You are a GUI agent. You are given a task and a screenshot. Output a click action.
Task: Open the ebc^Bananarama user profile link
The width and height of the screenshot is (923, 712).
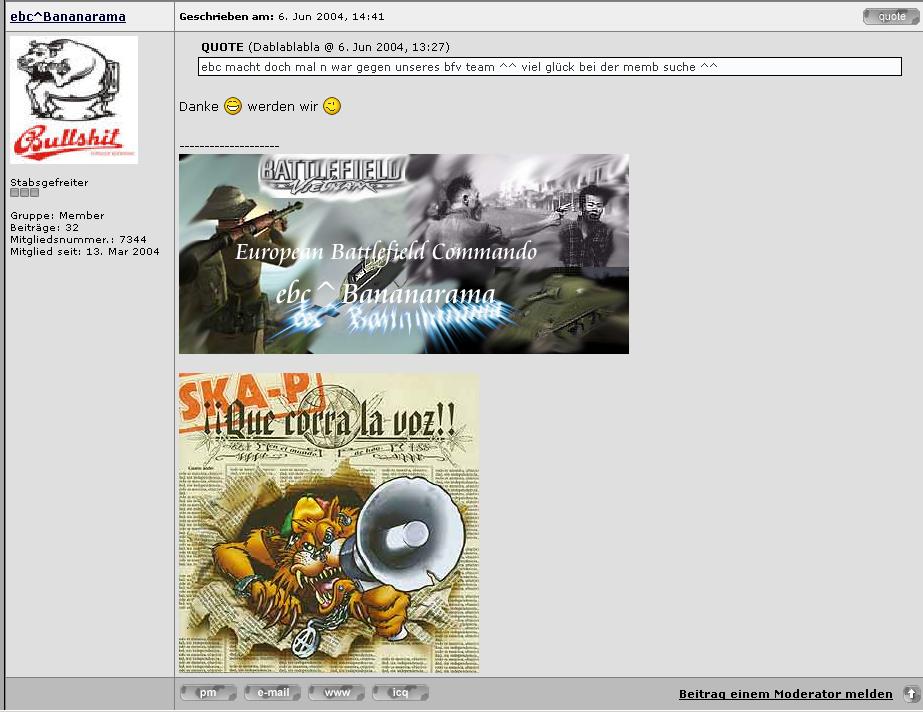tap(68, 16)
